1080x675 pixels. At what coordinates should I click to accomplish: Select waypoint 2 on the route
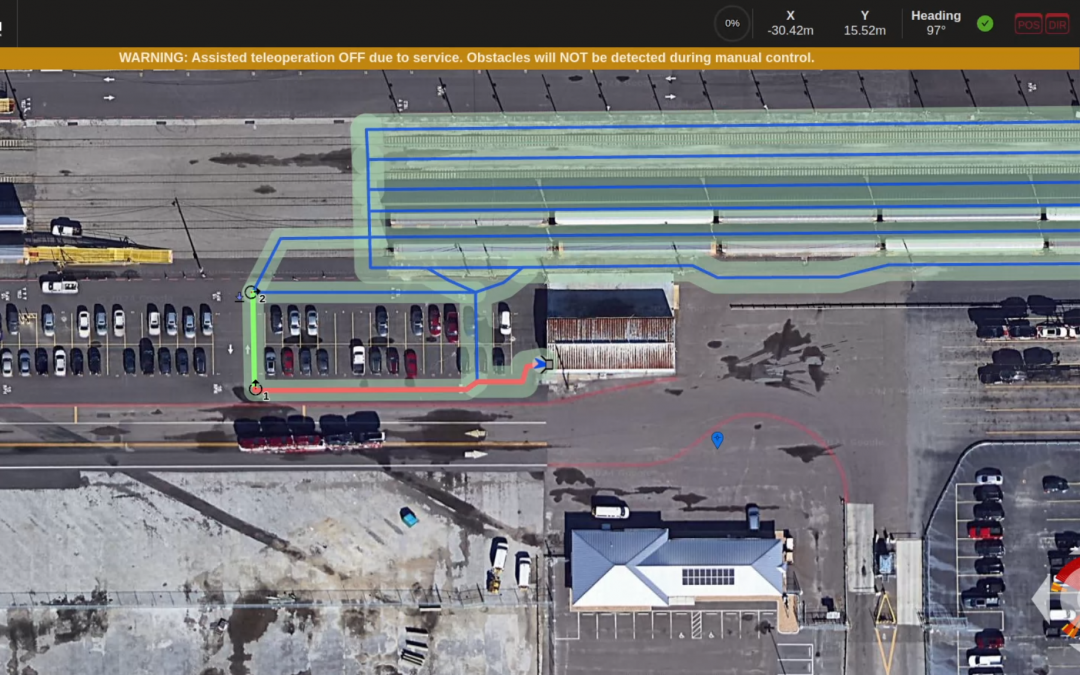[x=252, y=292]
